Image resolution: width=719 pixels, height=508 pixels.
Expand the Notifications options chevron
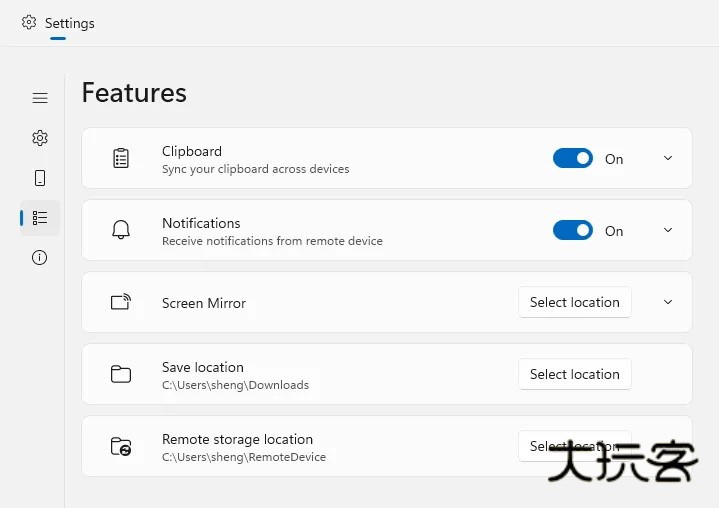click(x=668, y=230)
